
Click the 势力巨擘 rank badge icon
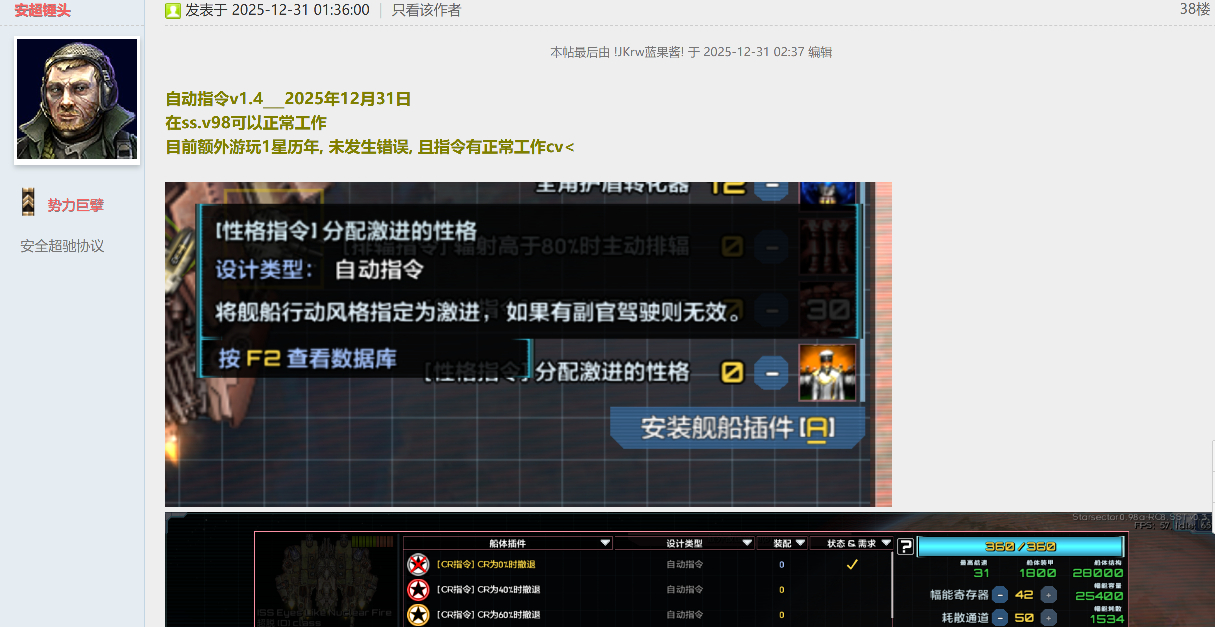tap(29, 204)
